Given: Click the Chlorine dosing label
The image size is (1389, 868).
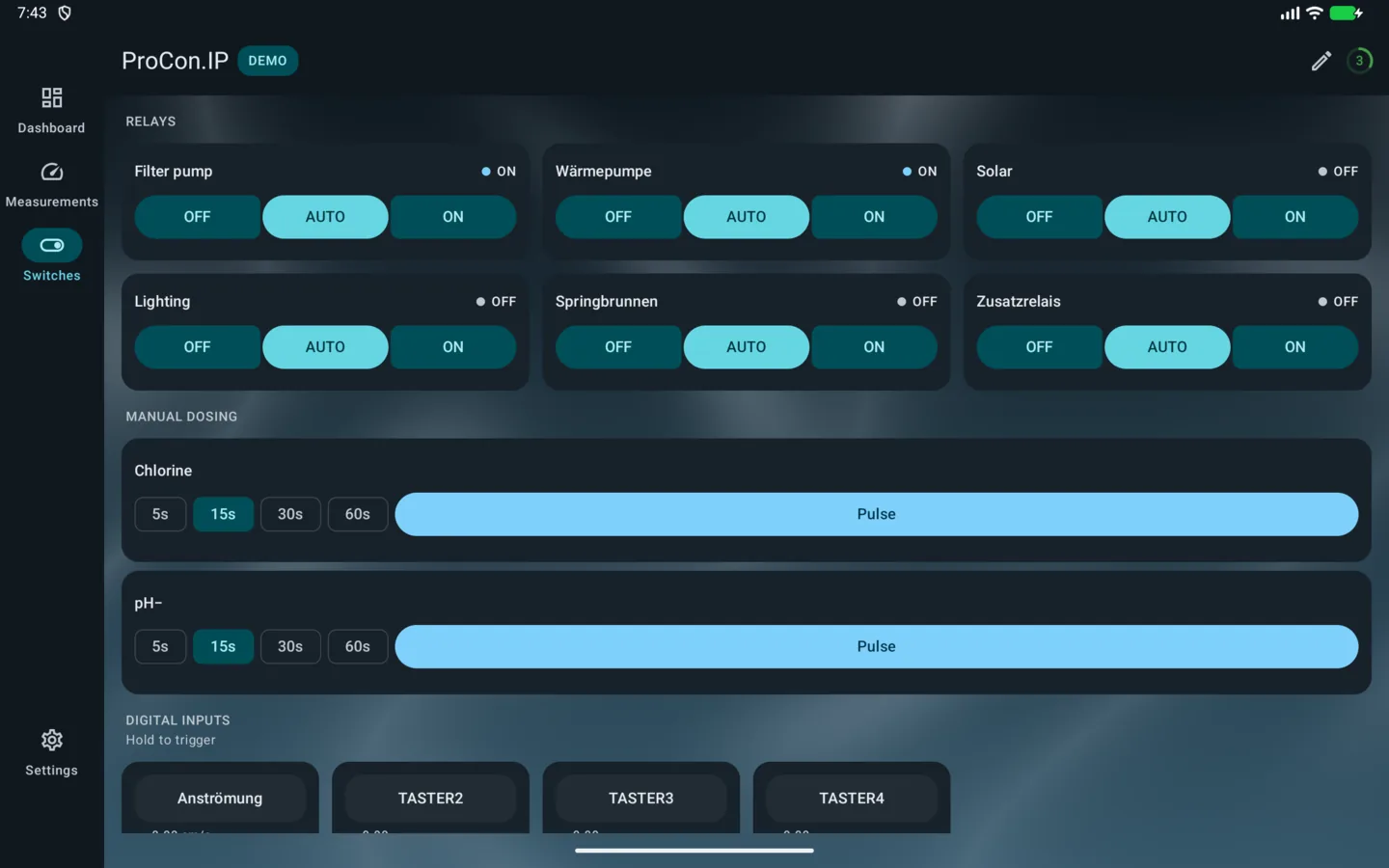Looking at the screenshot, I should point(163,471).
